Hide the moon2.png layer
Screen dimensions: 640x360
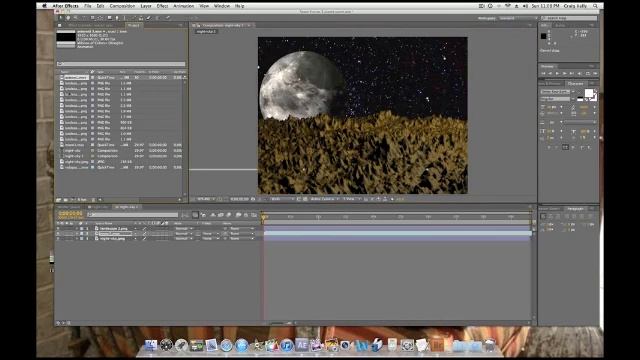(x=58, y=233)
